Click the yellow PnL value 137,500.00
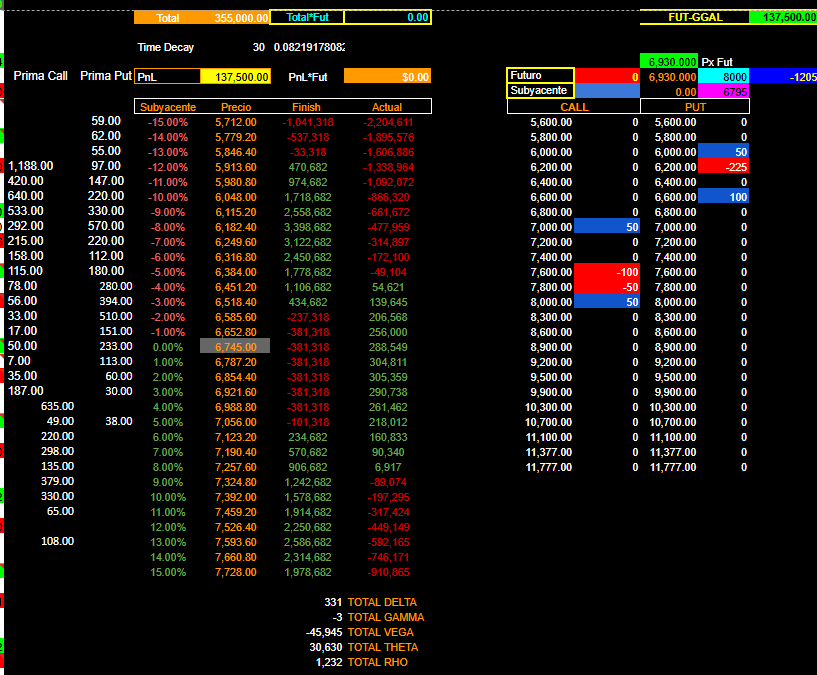 tap(235, 77)
